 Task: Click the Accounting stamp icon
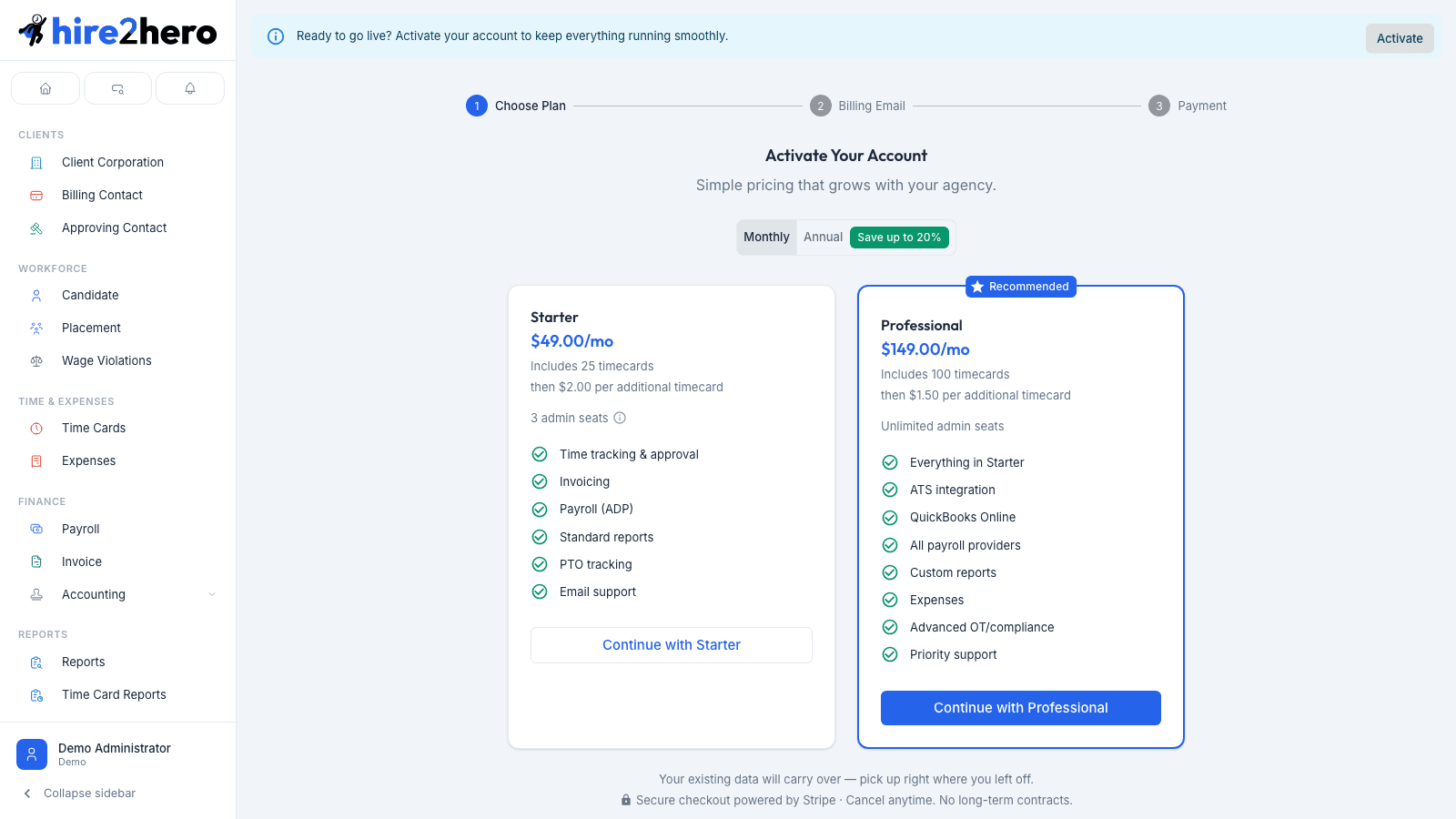pyautogui.click(x=36, y=594)
